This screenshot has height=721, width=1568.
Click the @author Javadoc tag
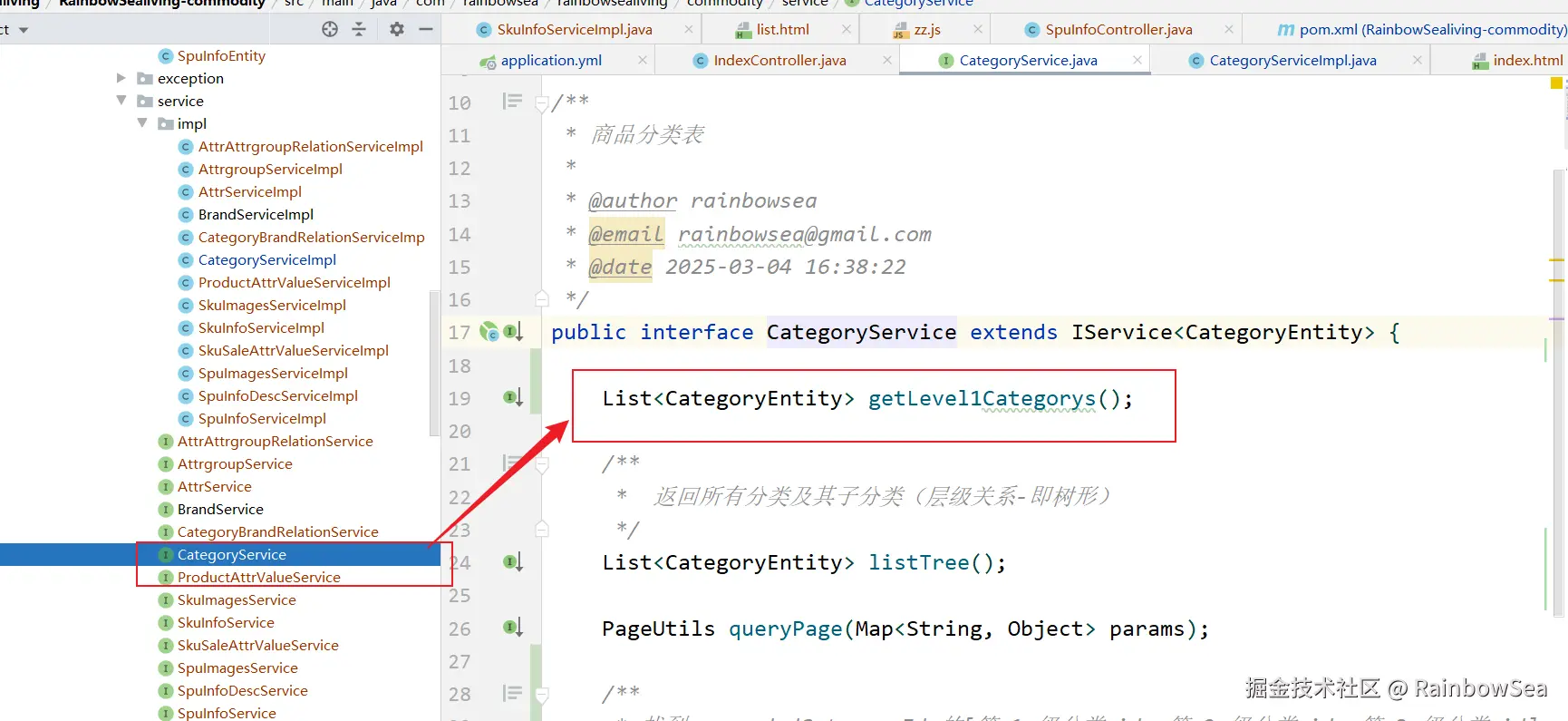pos(632,200)
